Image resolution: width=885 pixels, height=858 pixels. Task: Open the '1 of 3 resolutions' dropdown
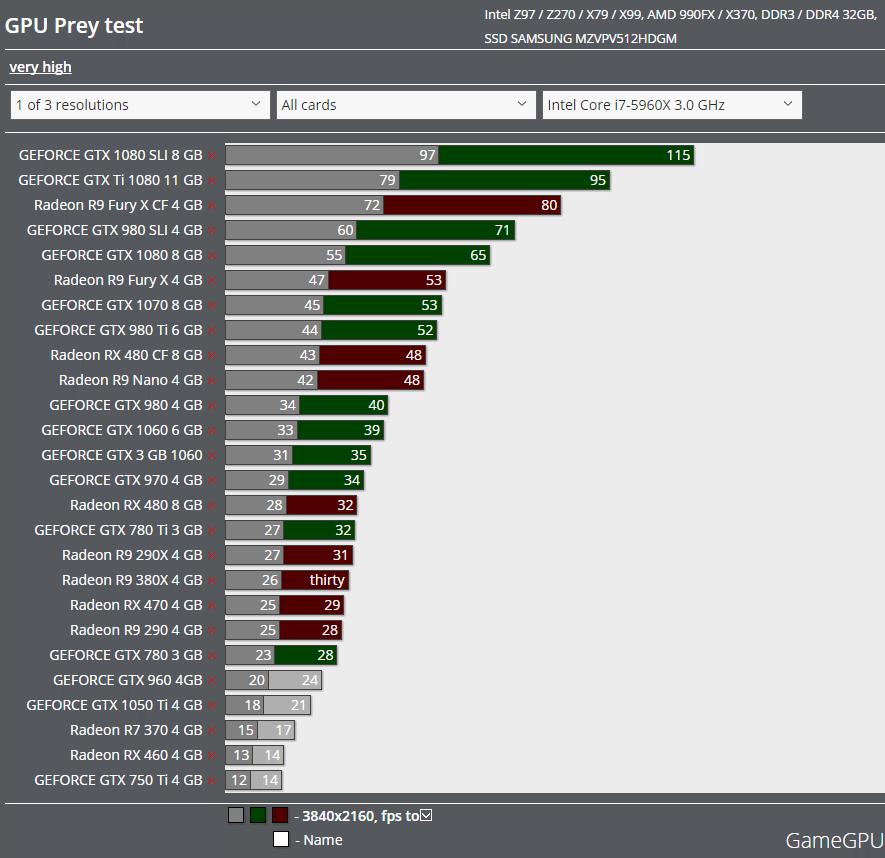(140, 105)
